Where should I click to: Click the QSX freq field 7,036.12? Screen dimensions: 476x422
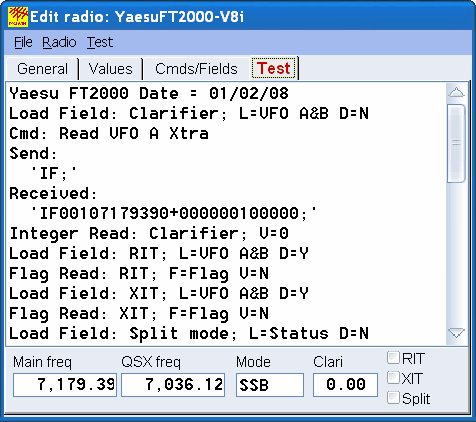[173, 385]
